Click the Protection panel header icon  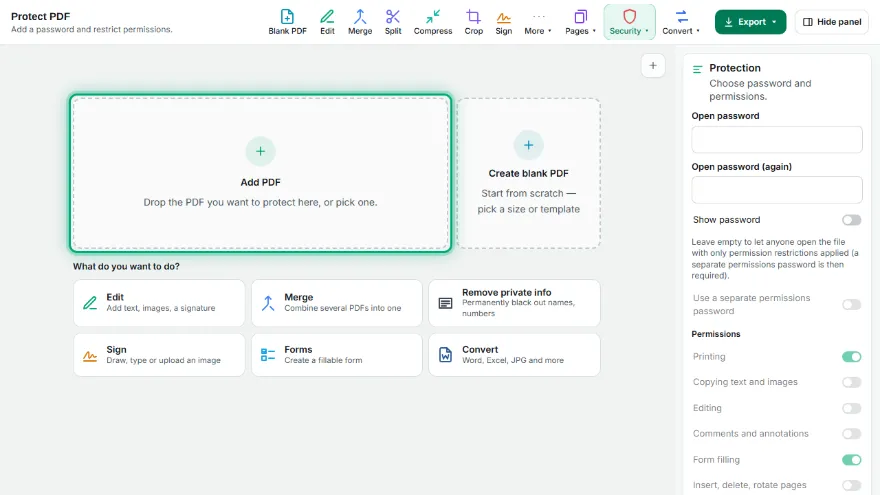pyautogui.click(x=698, y=70)
